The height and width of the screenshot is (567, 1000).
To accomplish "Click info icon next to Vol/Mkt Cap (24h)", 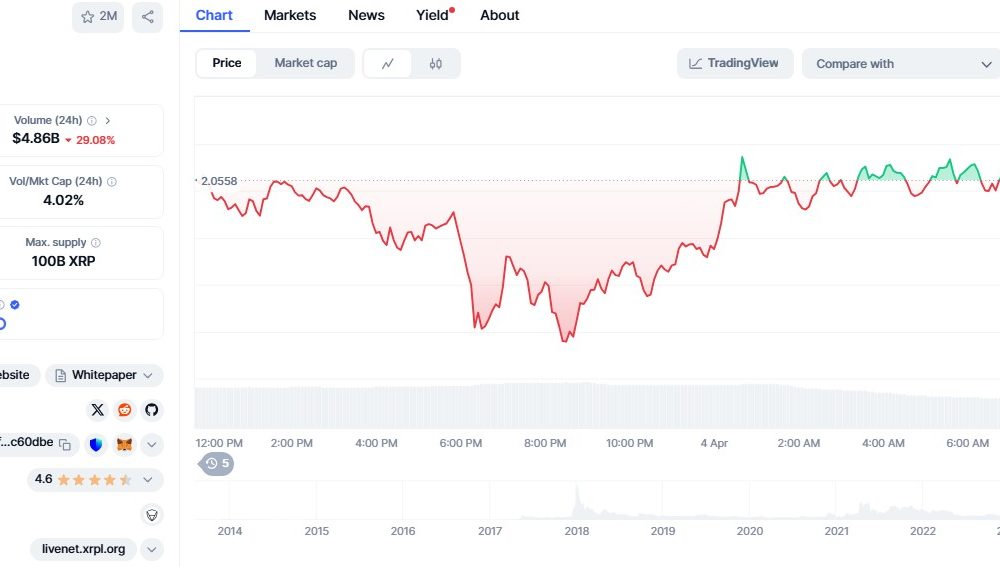I will click(112, 182).
